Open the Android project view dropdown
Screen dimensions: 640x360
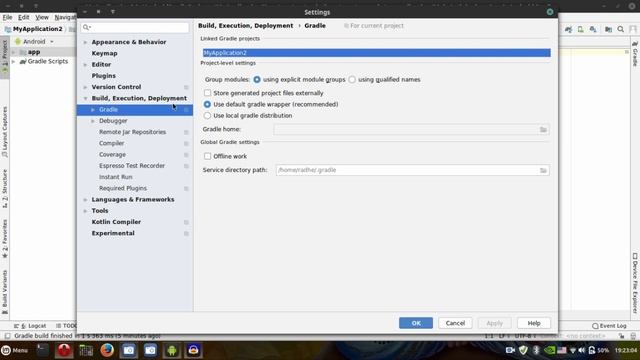(35, 42)
